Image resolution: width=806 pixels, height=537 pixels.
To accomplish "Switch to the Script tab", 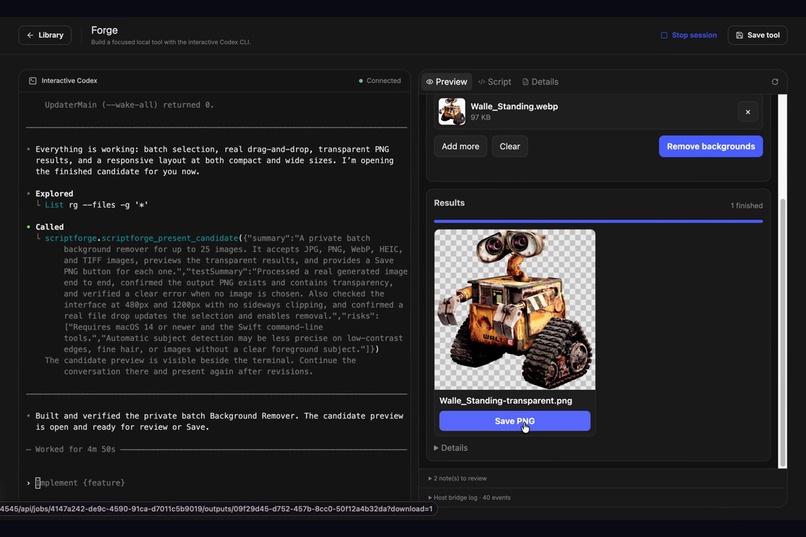I will (494, 82).
